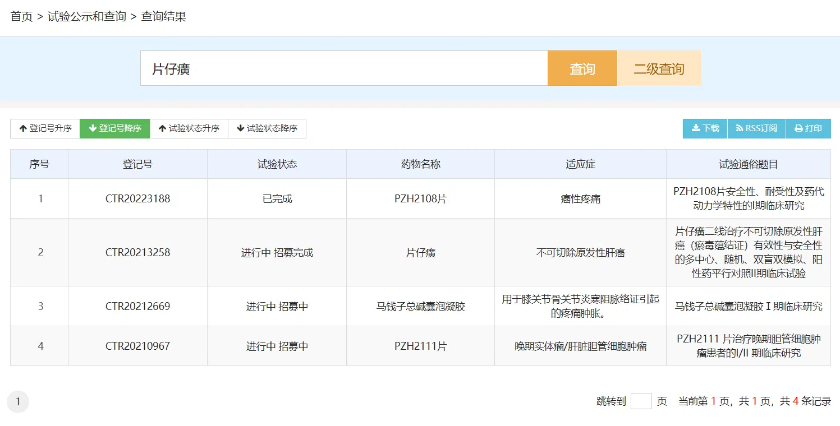Click the 下载 download button
Screen dimensions: 840x426
[705, 129]
